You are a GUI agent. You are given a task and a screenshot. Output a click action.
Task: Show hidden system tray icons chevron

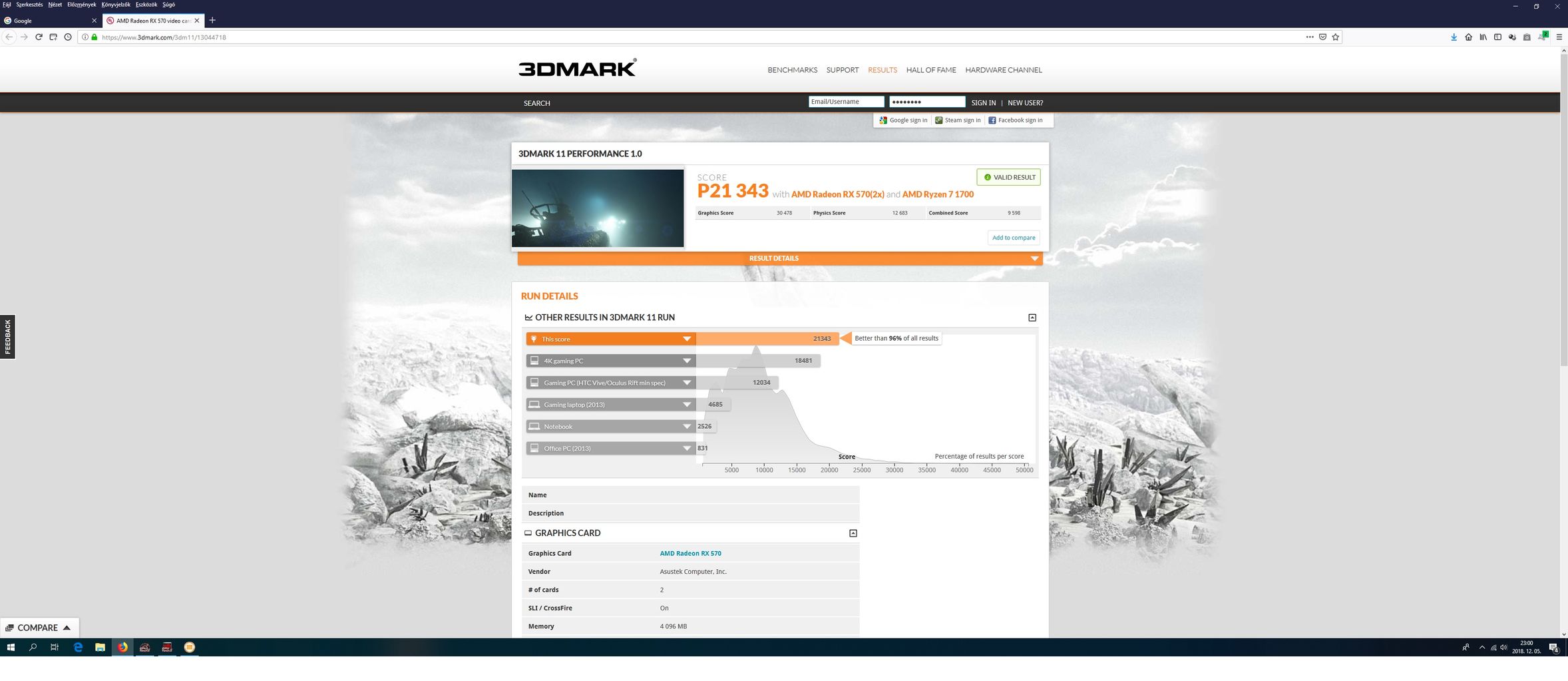[1482, 647]
